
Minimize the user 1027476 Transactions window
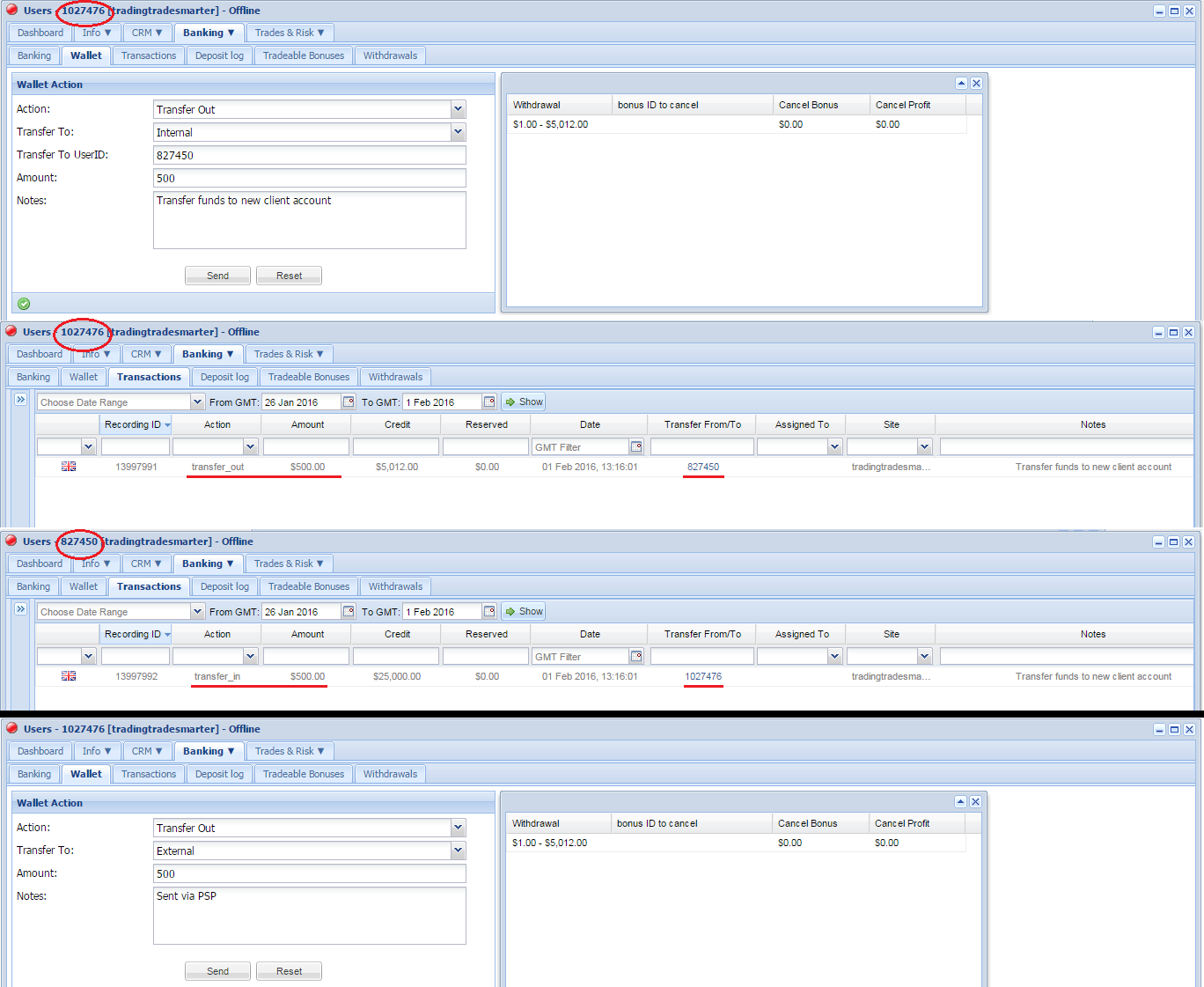(1158, 333)
